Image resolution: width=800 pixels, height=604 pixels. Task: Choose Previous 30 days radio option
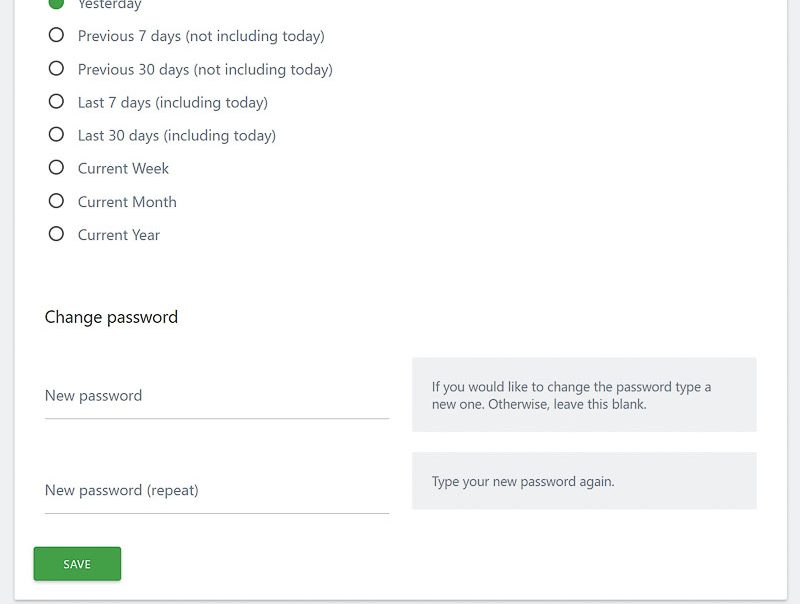pos(56,69)
